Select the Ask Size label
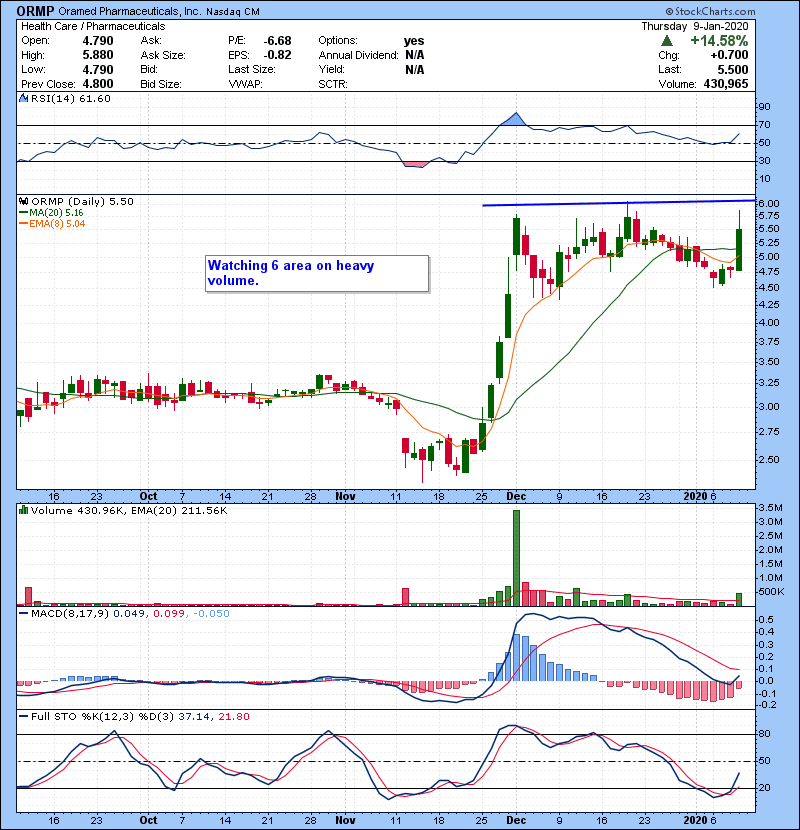This screenshot has width=800, height=830. (163, 55)
